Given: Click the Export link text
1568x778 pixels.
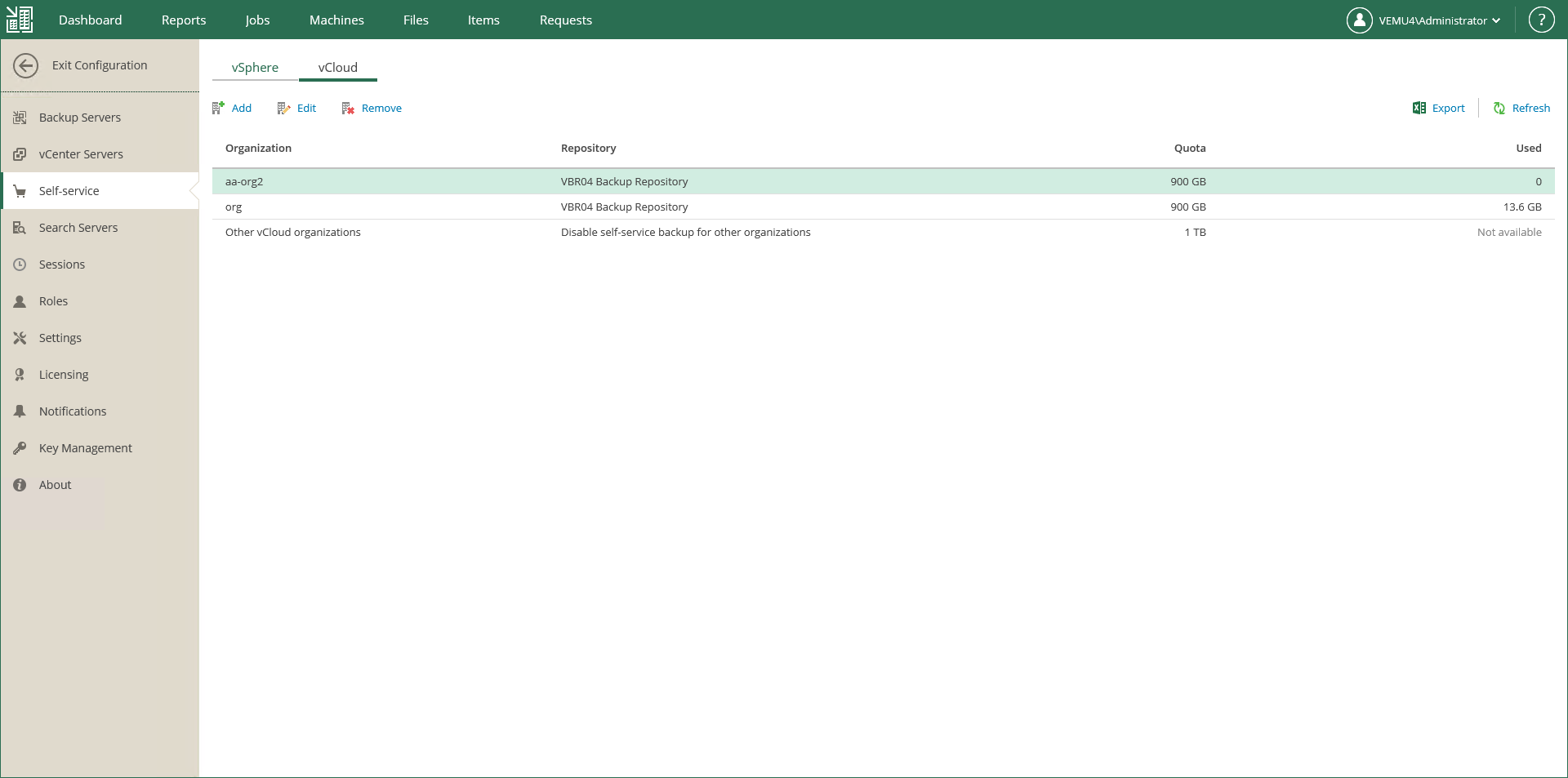Looking at the screenshot, I should [1449, 108].
